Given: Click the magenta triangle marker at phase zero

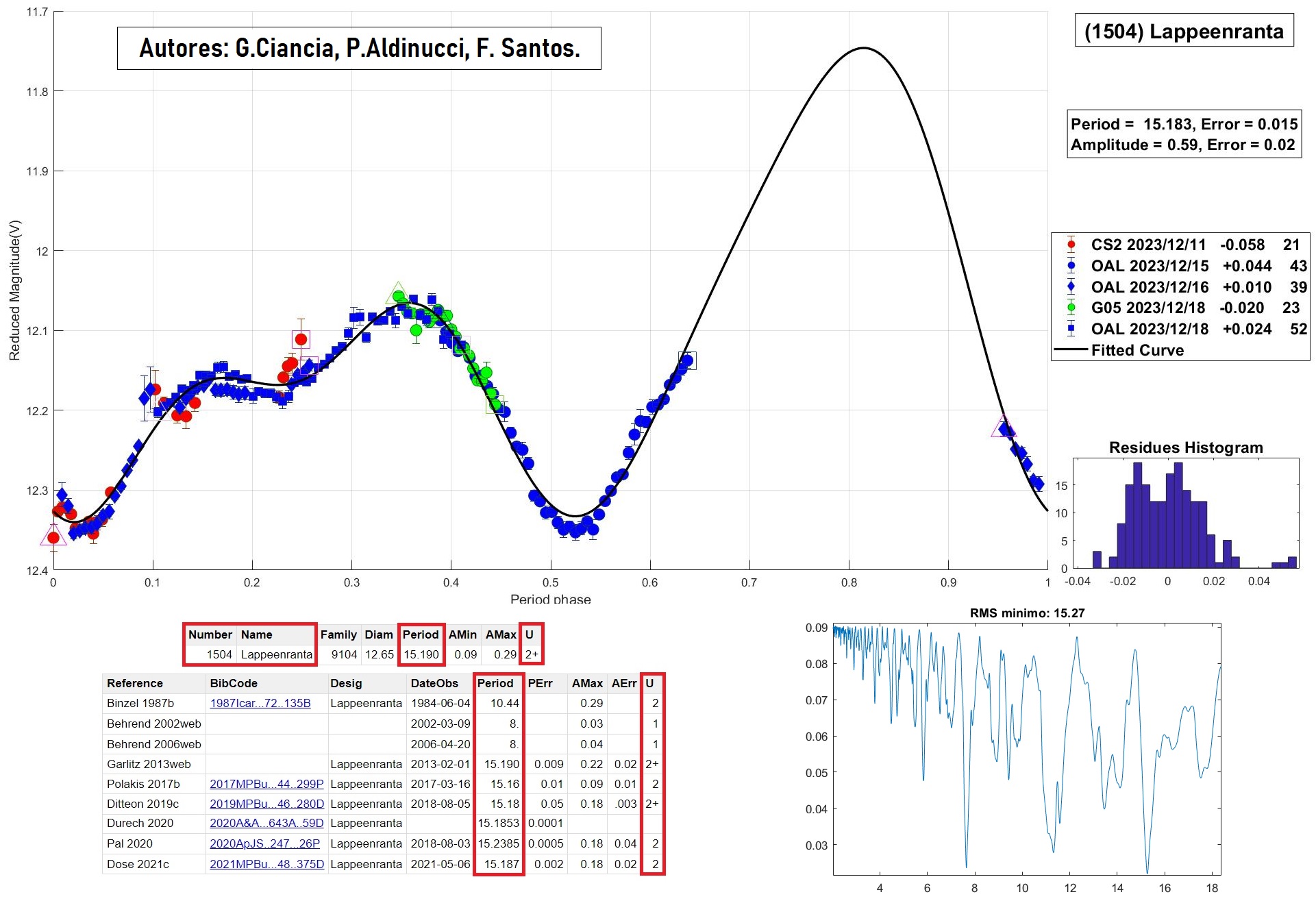Looking at the screenshot, I should (x=53, y=535).
